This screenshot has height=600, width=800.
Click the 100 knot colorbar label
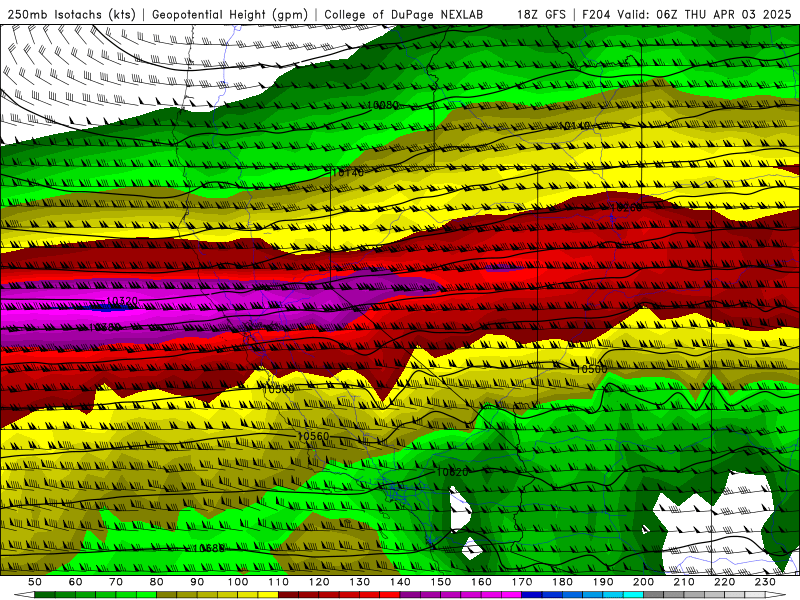pyautogui.click(x=238, y=582)
